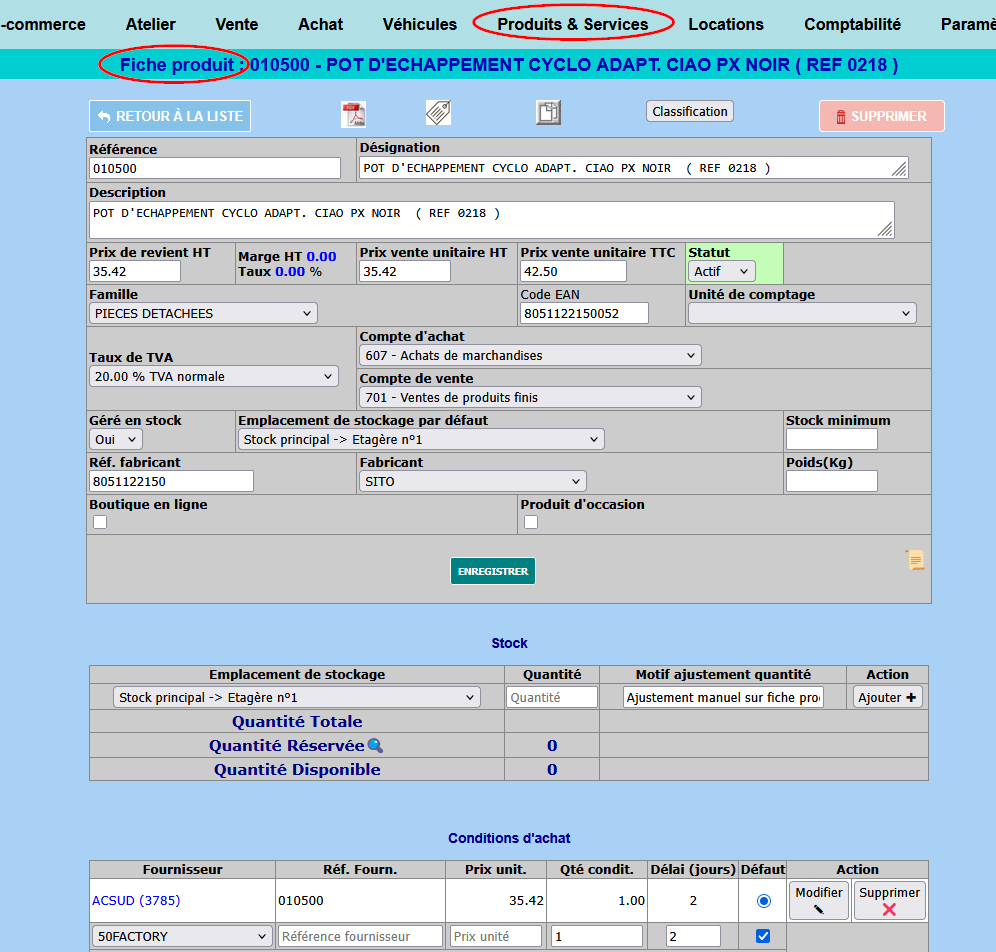996x952 pixels.
Task: Click the PDF export icon
Action: pyautogui.click(x=354, y=114)
